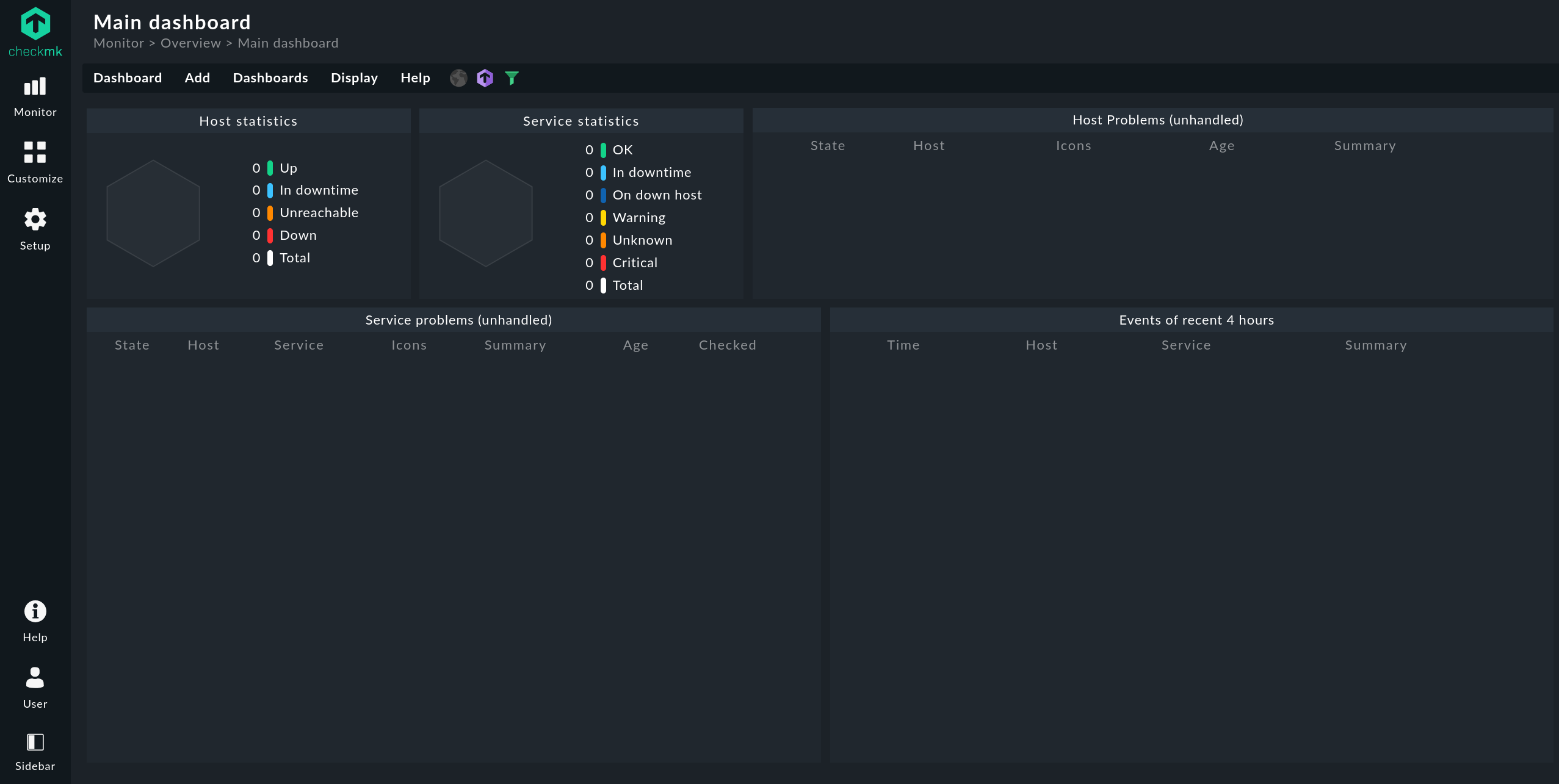Image resolution: width=1559 pixels, height=784 pixels.
Task: Click the host statistics hexagon chart
Action: pos(153,214)
